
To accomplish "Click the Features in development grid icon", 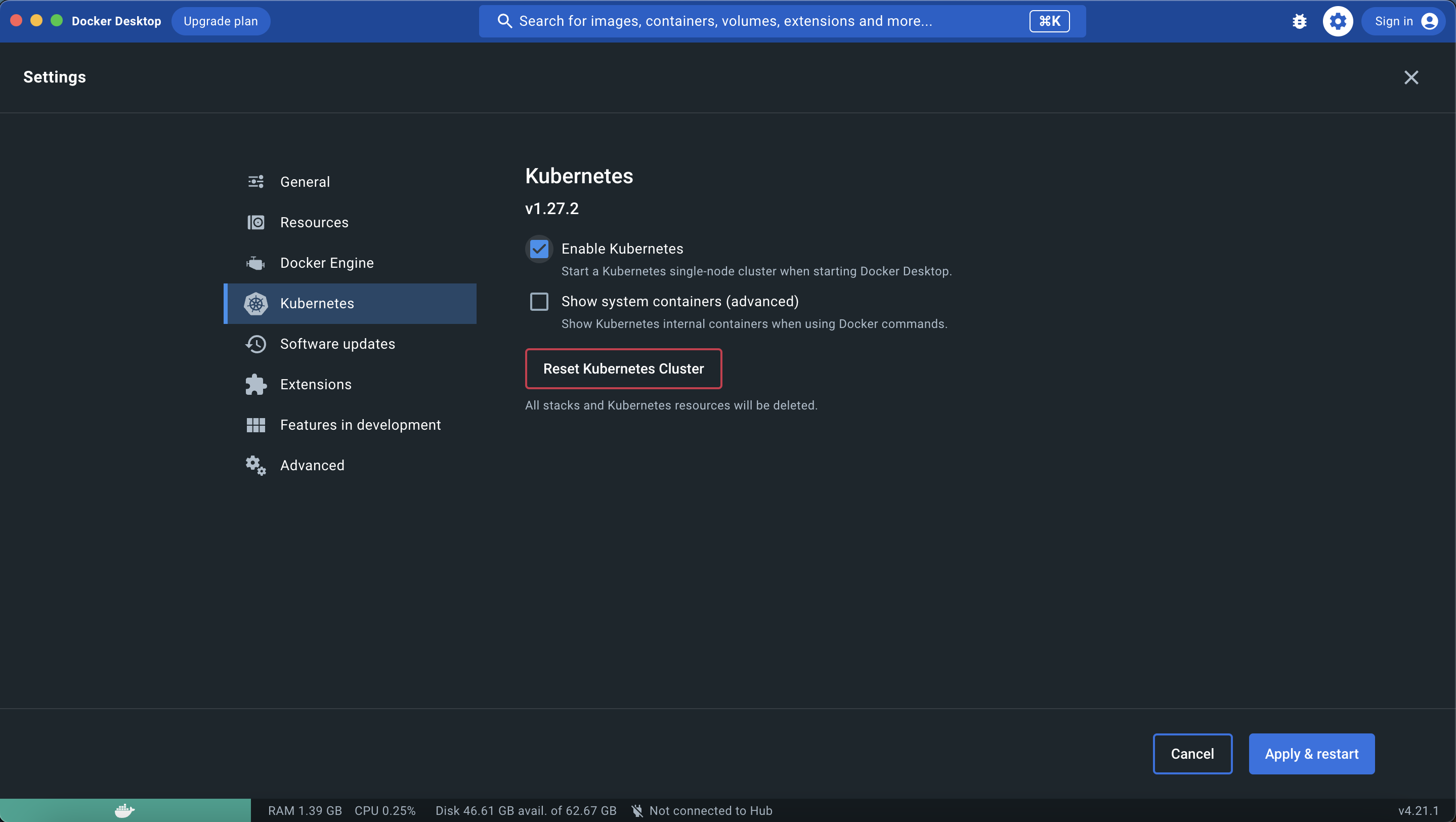I will tap(255, 425).
